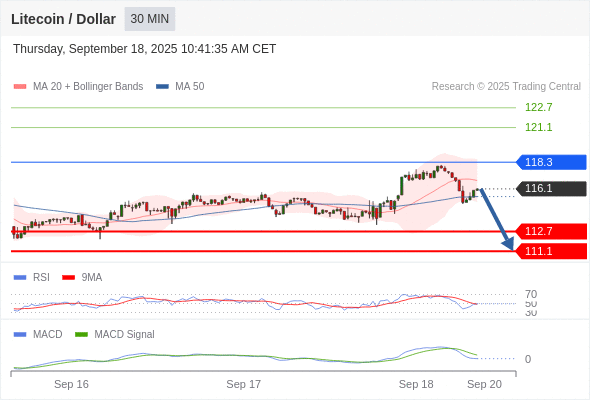Click the 9MA red legend marker

(x=68, y=278)
